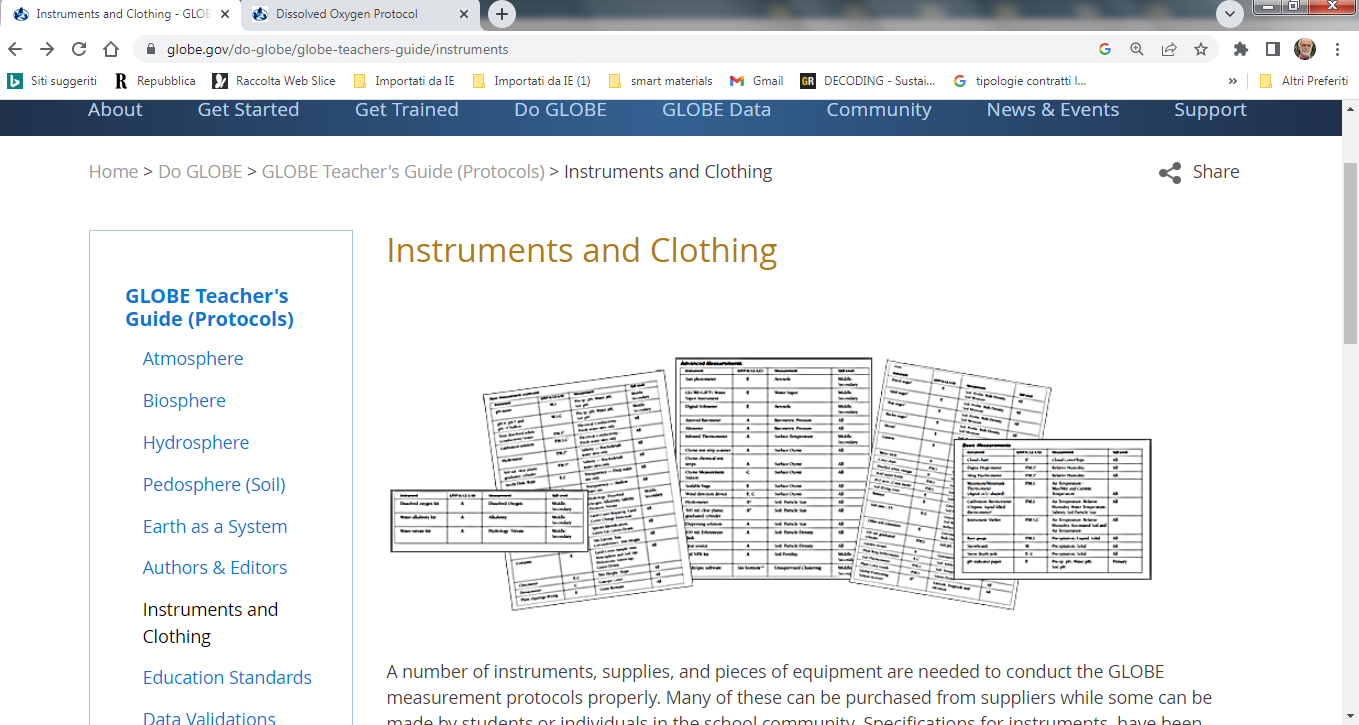This screenshot has height=725, width=1359.
Task: Show more bookmarks with double chevron
Action: pyautogui.click(x=1233, y=81)
